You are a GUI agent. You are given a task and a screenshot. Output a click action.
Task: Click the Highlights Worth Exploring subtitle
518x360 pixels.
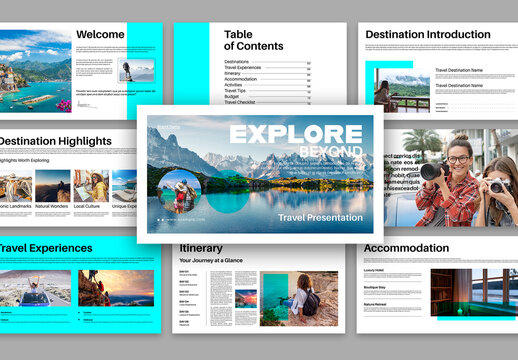tap(24, 160)
